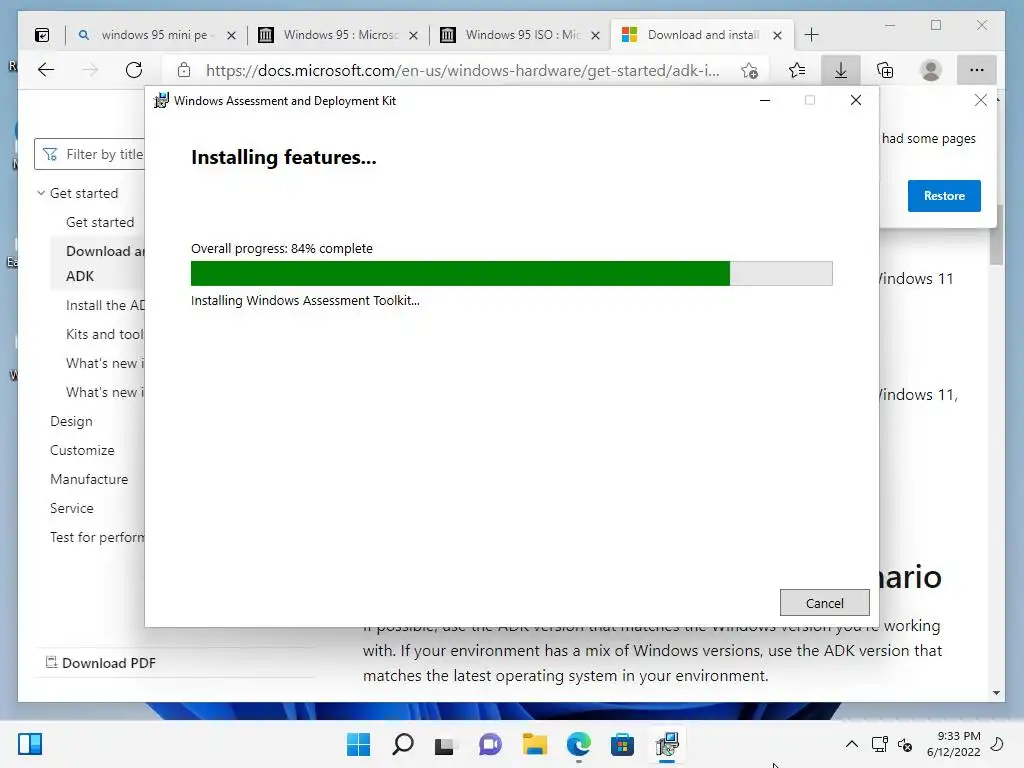Screen dimensions: 1024x768
Task: Open the Chat app on taskbar
Action: point(490,744)
